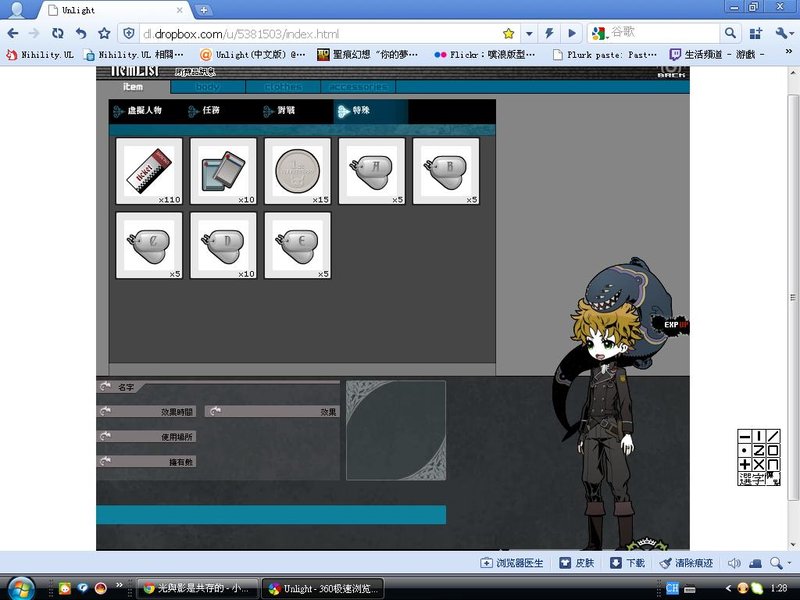The height and width of the screenshot is (600, 800).
Task: Reload the page with the refresh icon
Action: (58, 34)
